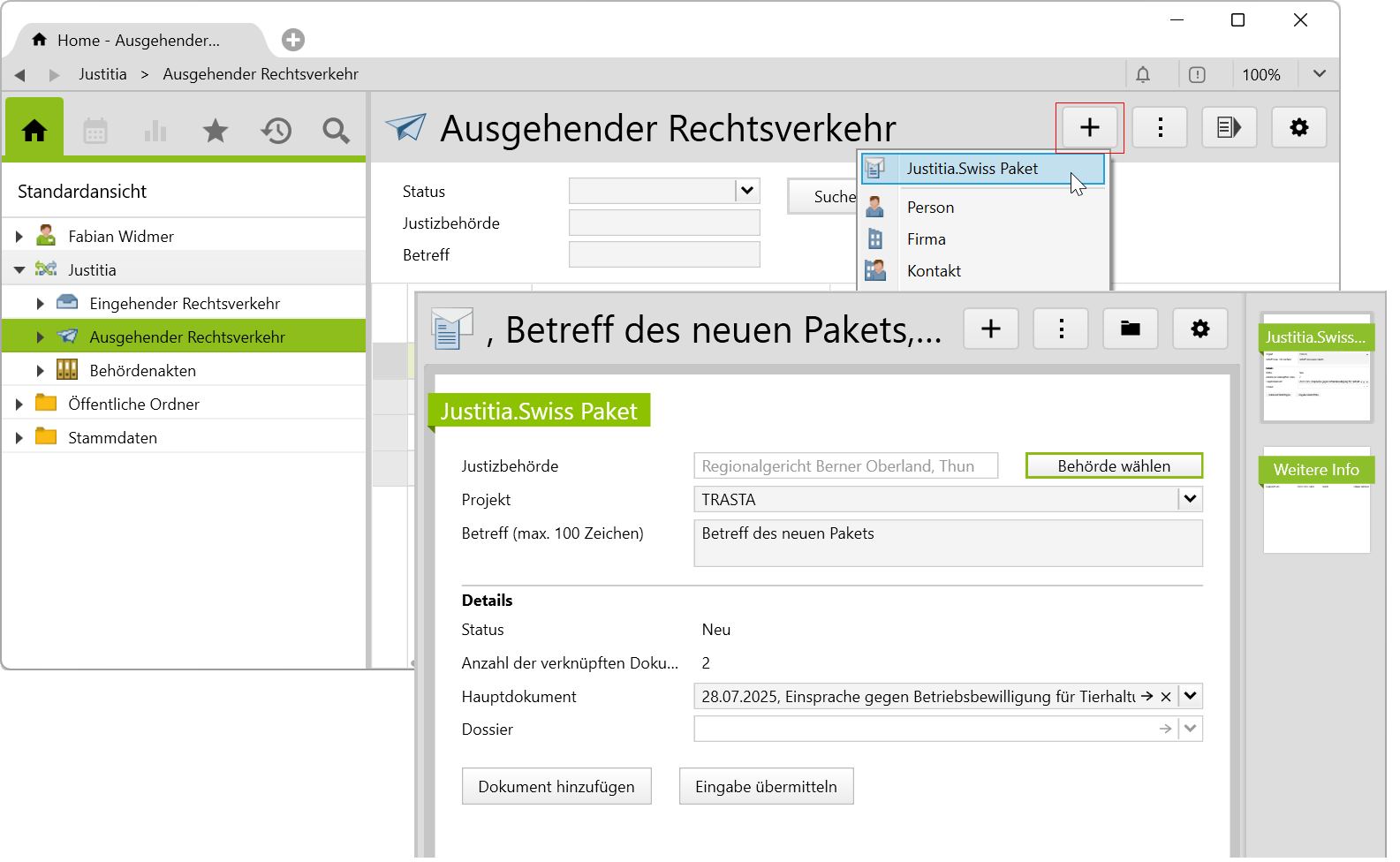
Task: Click the notification bell icon
Action: click(x=1143, y=75)
